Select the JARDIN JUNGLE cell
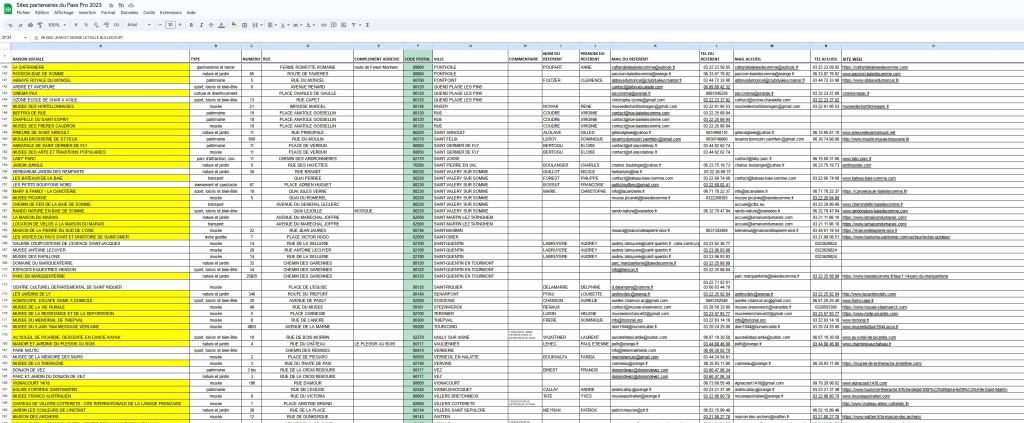Image resolution: width=1024 pixels, height=423 pixels. (101, 164)
